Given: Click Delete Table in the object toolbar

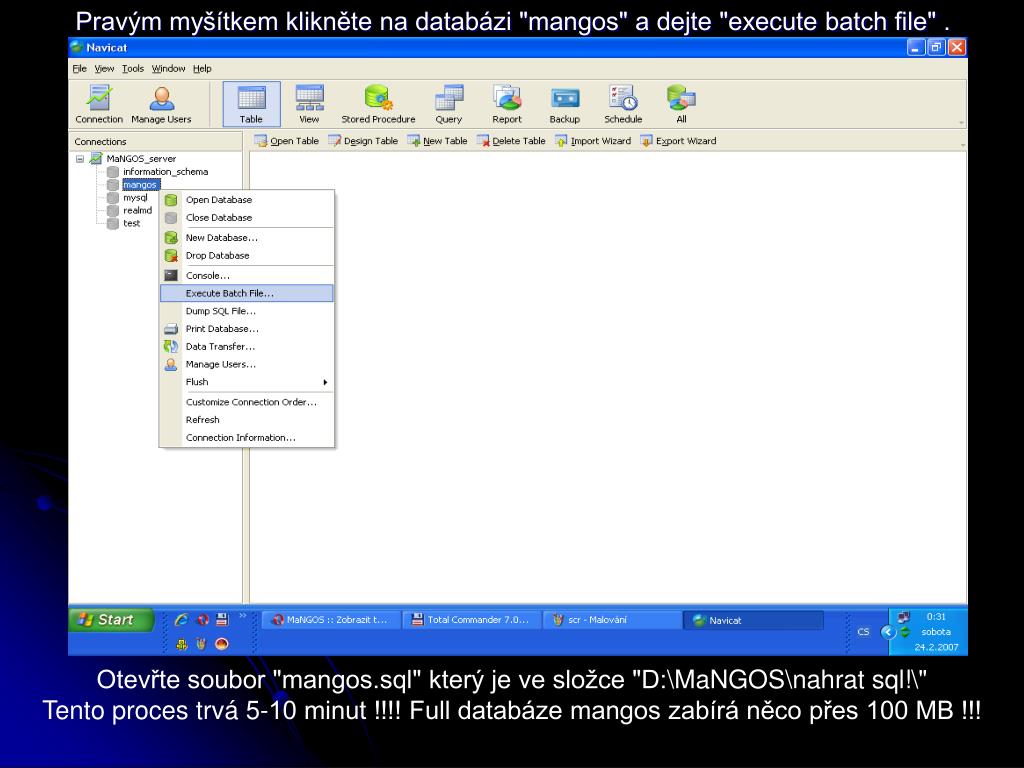Looking at the screenshot, I should pos(511,141).
